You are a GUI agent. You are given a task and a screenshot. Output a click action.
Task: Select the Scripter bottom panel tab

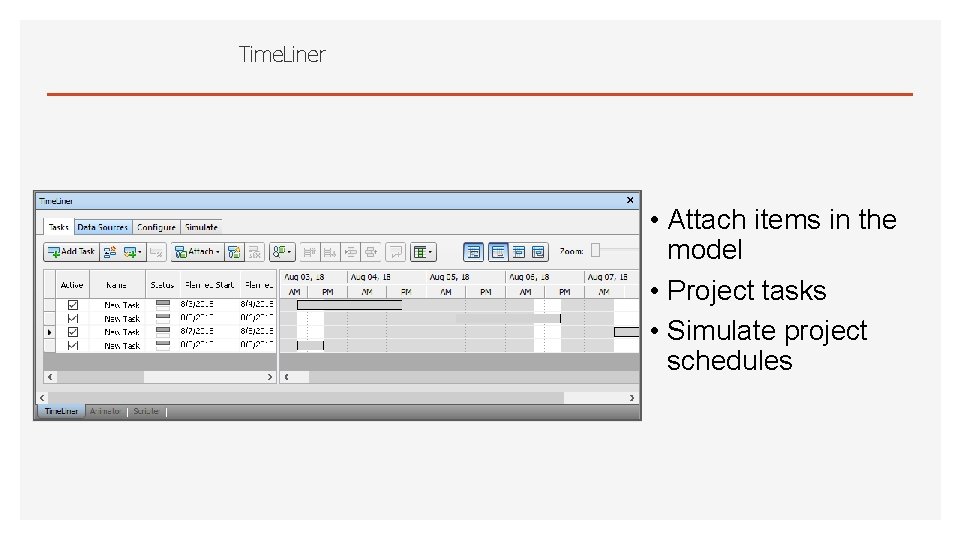pos(146,411)
